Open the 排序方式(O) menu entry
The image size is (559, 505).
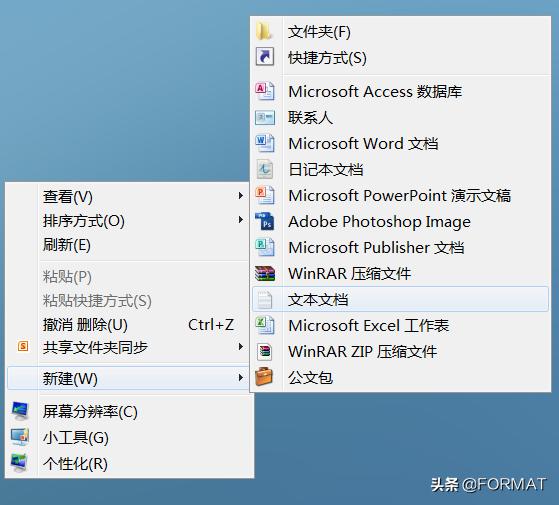[128, 221]
